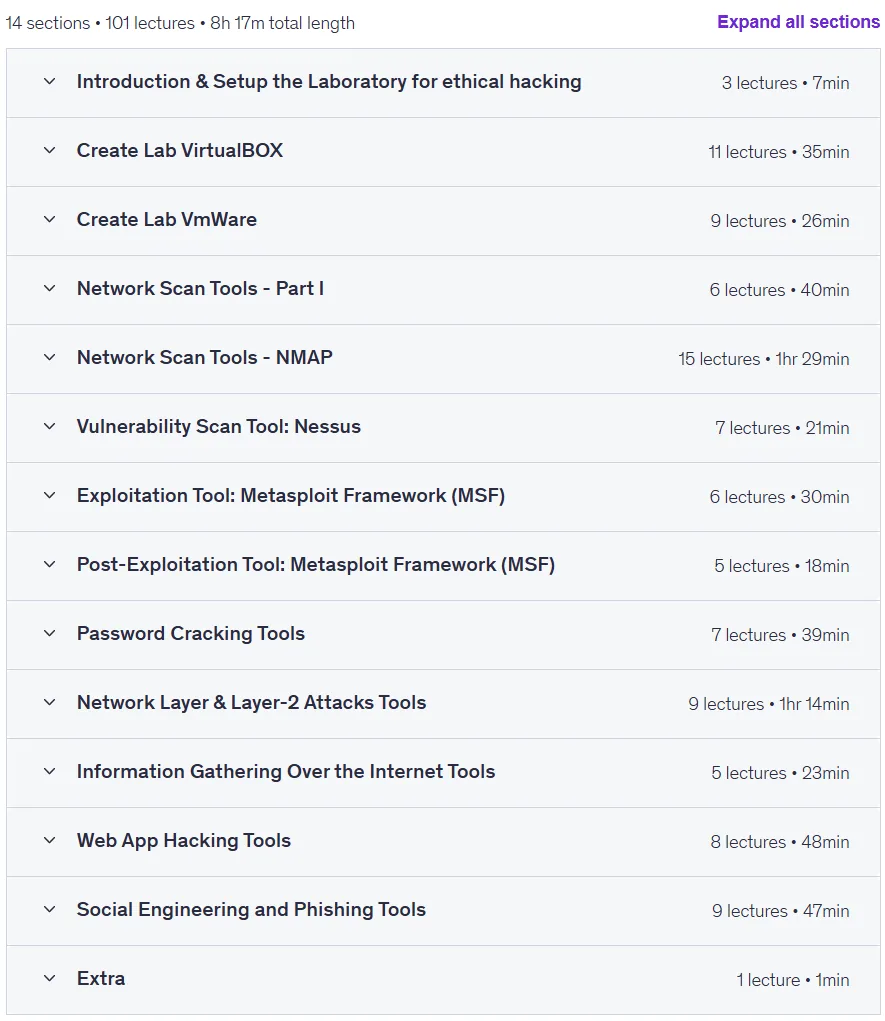The width and height of the screenshot is (885, 1021).
Task: Expand chevron for Network Scan Tools - Part I
Action: tap(49, 288)
